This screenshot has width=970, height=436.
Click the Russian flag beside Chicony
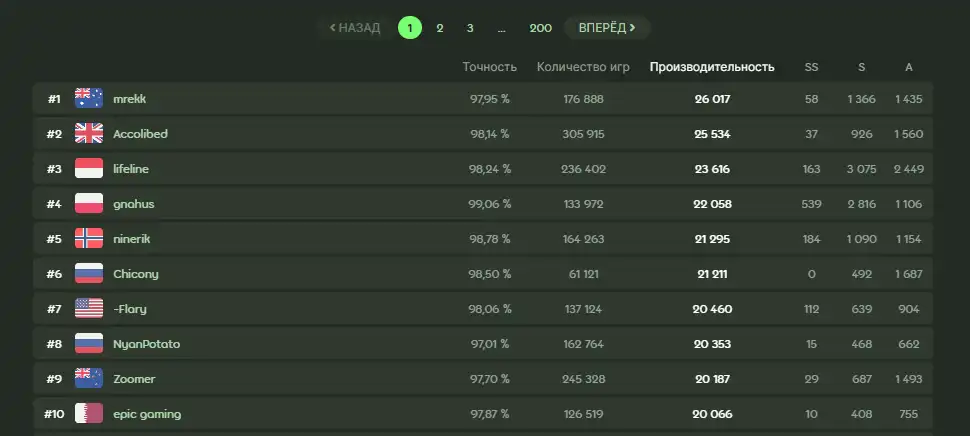pyautogui.click(x=88, y=273)
